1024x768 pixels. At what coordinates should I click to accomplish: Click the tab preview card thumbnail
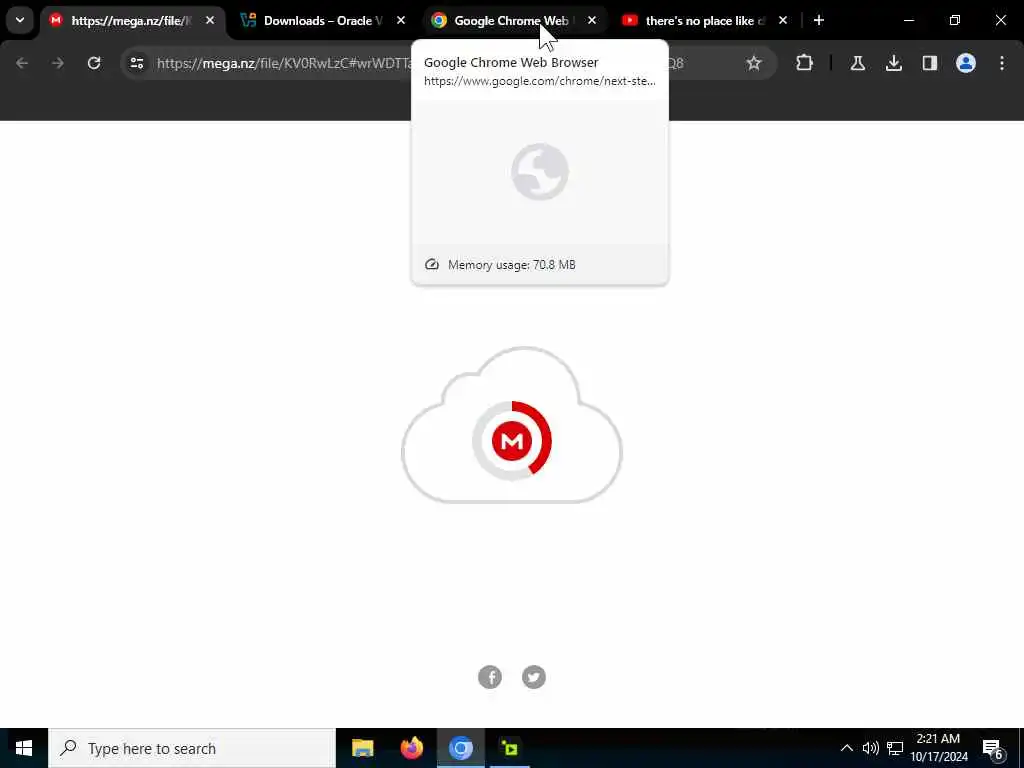tap(540, 172)
